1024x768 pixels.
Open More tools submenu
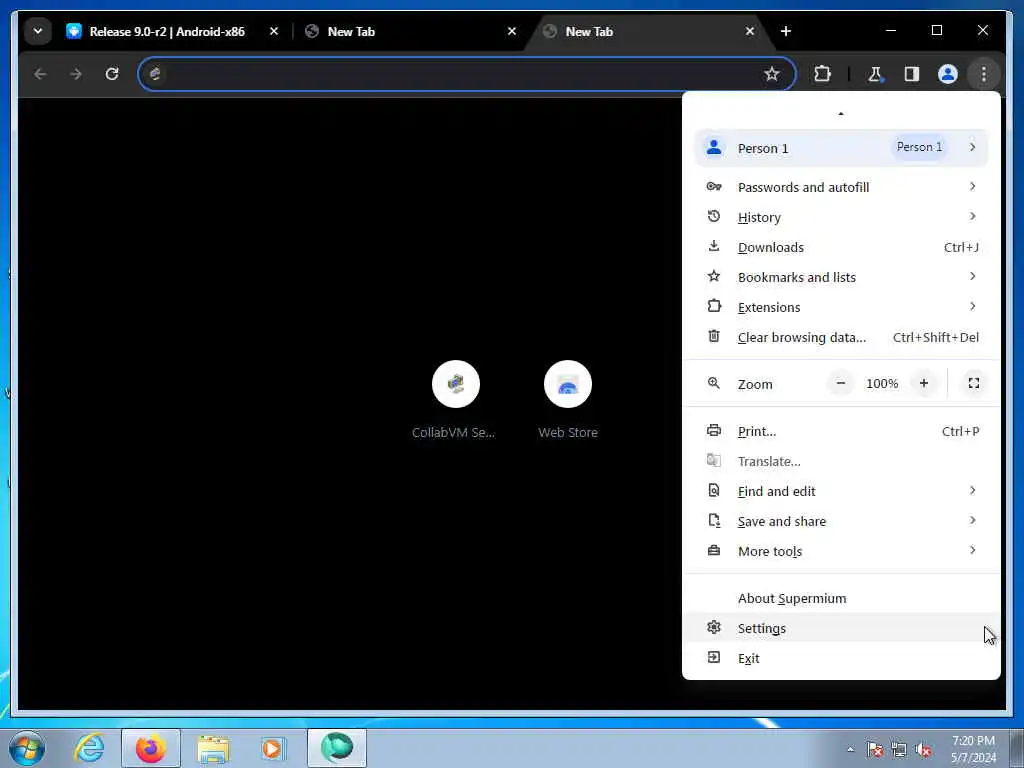pos(841,552)
